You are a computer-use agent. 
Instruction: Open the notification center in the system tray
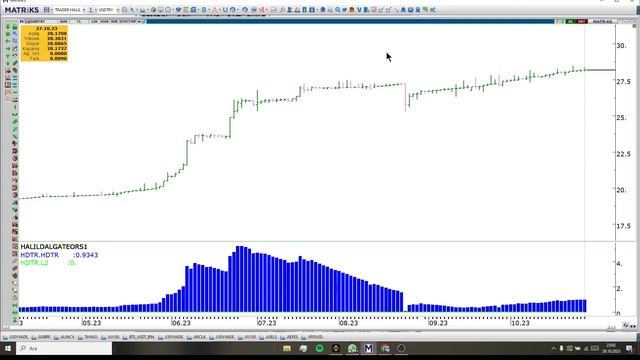[629, 349]
